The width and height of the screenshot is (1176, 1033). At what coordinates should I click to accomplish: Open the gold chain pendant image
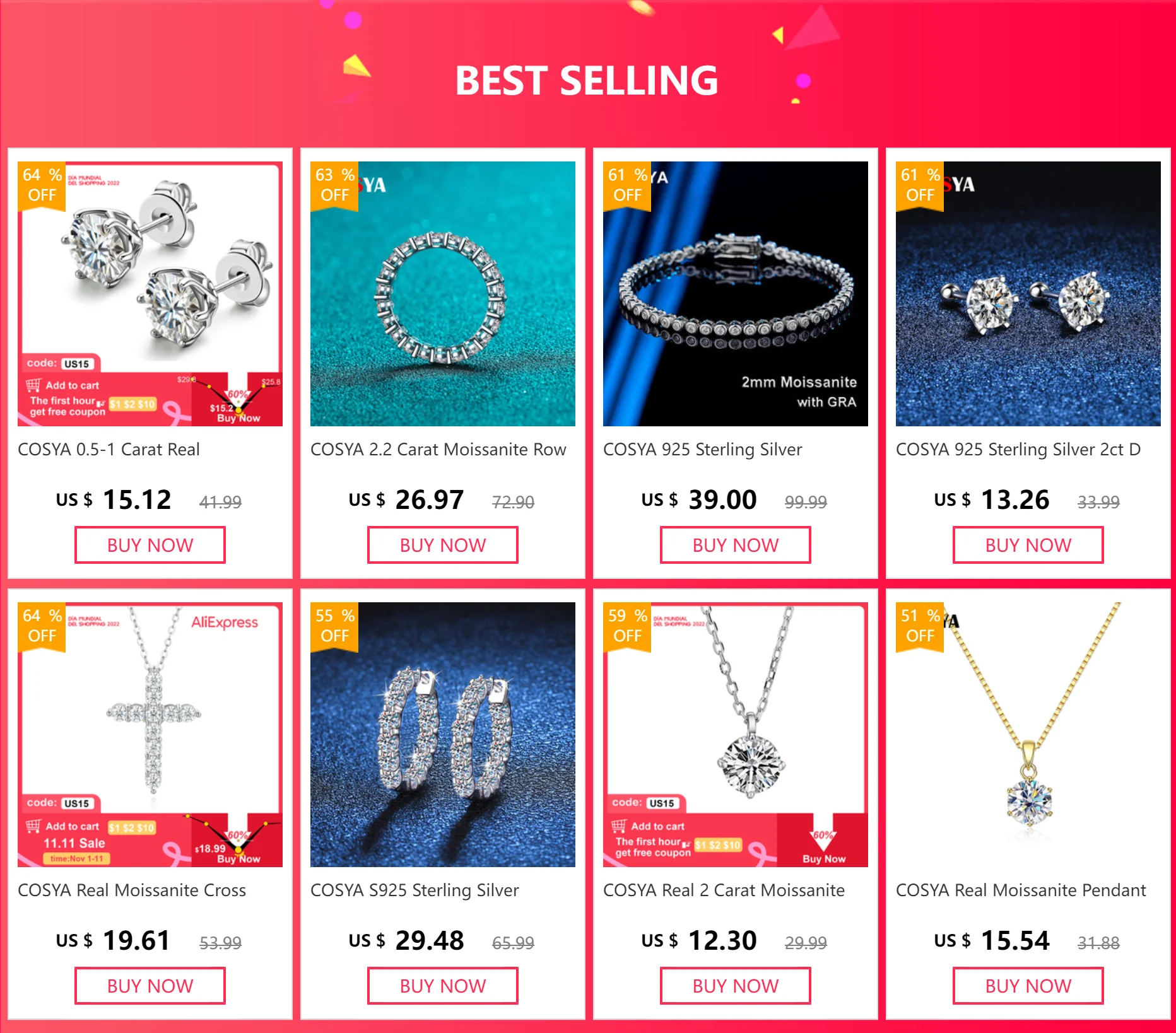(x=1028, y=735)
